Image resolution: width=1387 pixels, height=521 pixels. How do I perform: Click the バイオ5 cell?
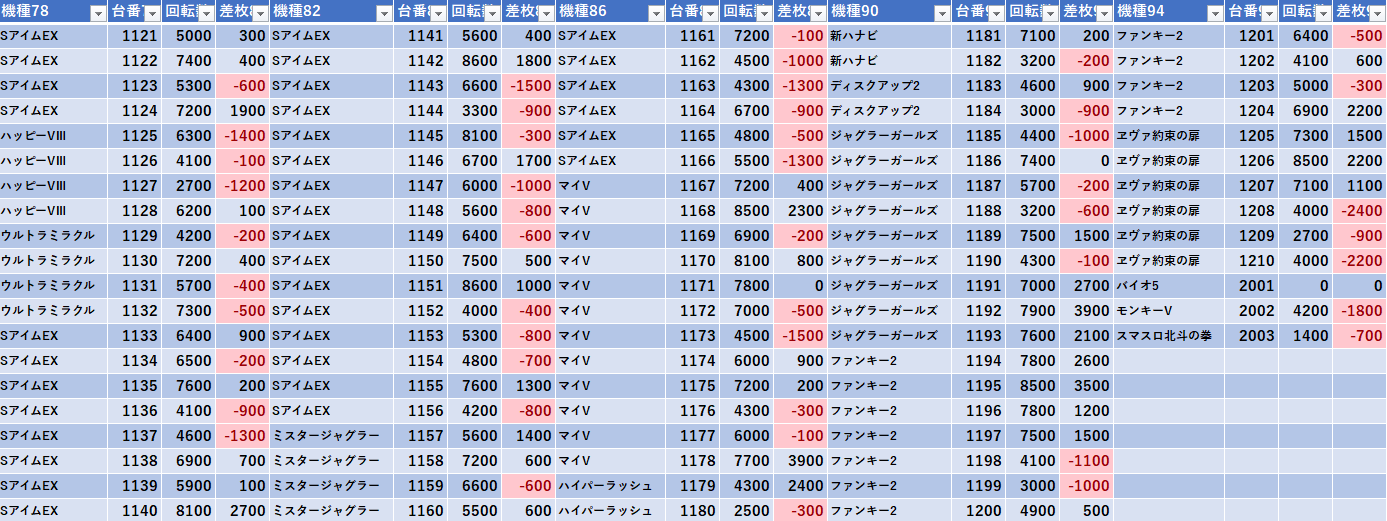(1169, 286)
